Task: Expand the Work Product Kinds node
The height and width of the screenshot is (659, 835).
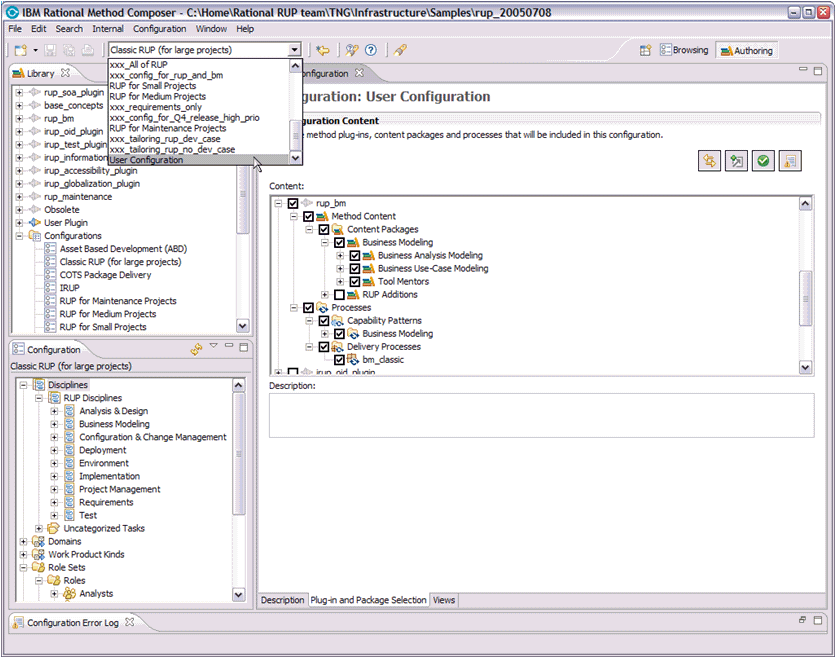Action: 23,555
